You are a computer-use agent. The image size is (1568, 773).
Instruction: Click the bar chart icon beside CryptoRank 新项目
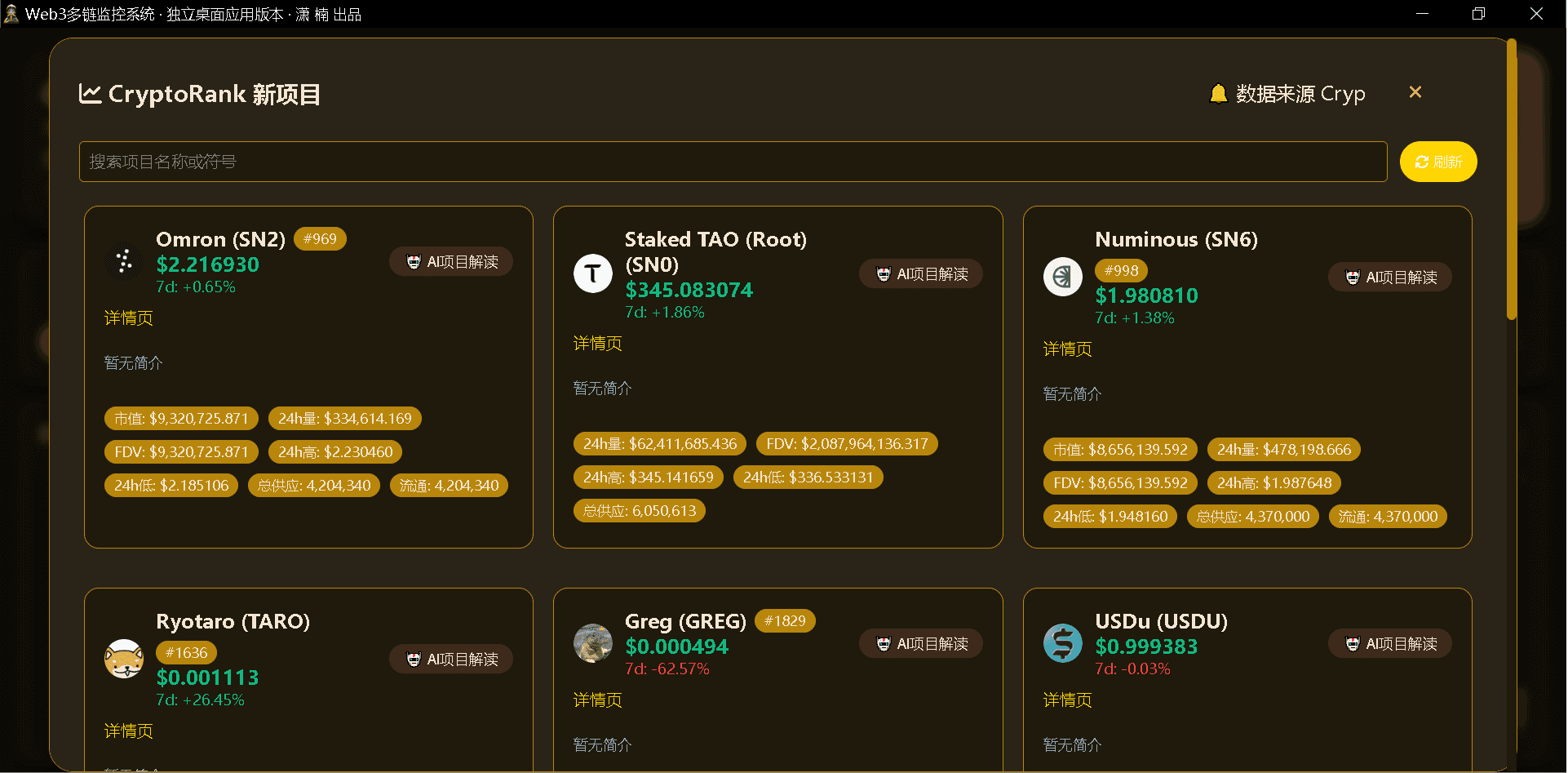pyautogui.click(x=90, y=93)
